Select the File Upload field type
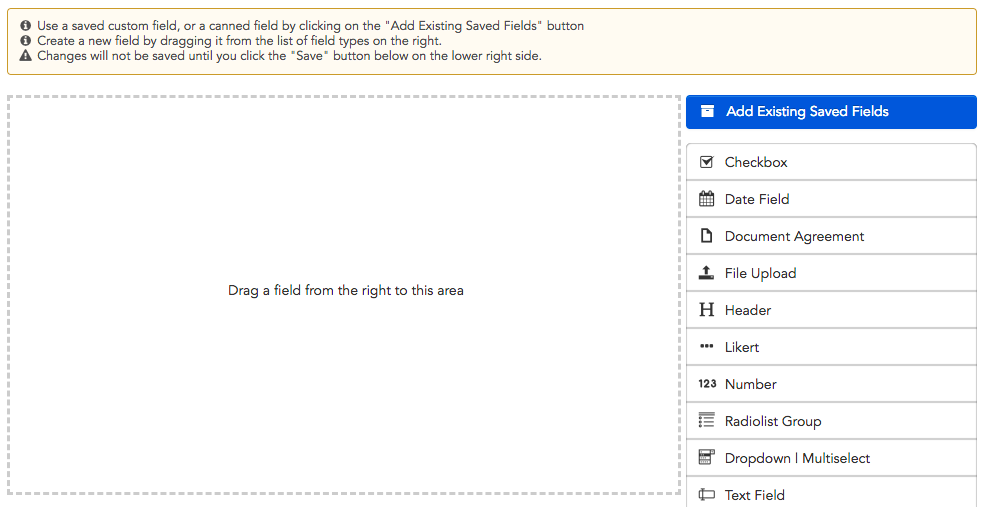994x507 pixels. pyautogui.click(x=831, y=273)
